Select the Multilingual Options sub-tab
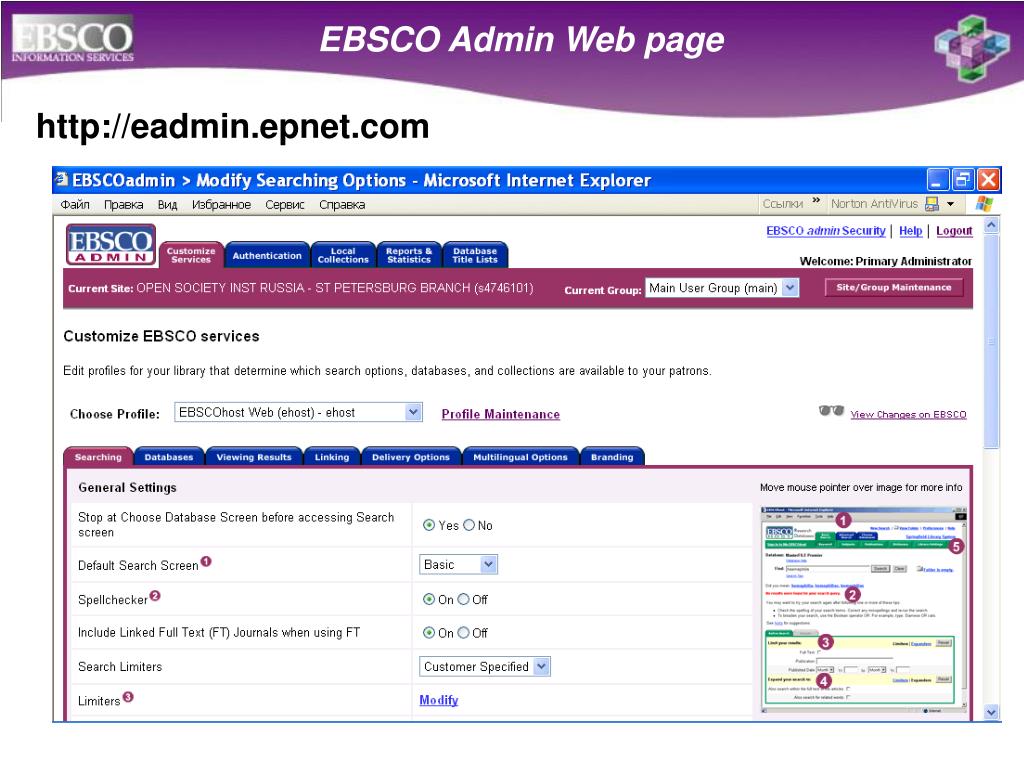 click(x=520, y=456)
